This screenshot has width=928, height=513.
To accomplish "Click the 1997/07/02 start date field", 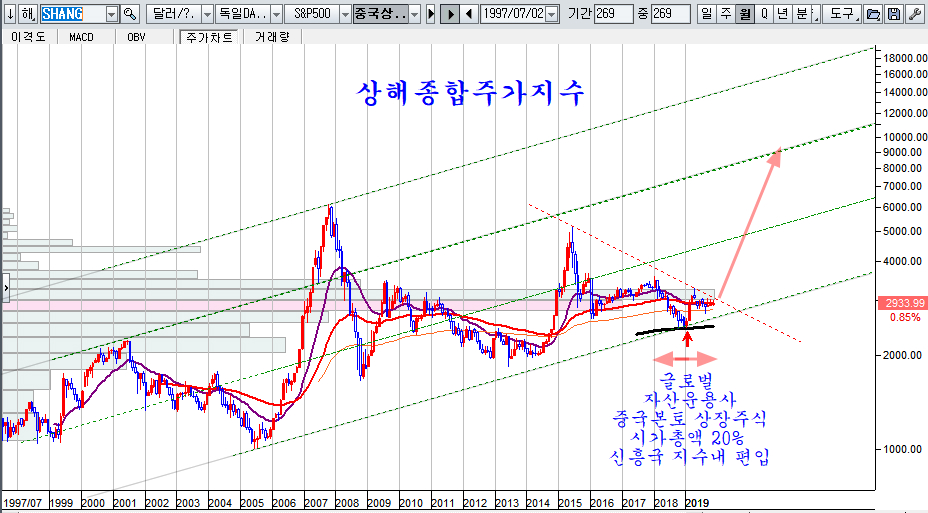I will 513,14.
